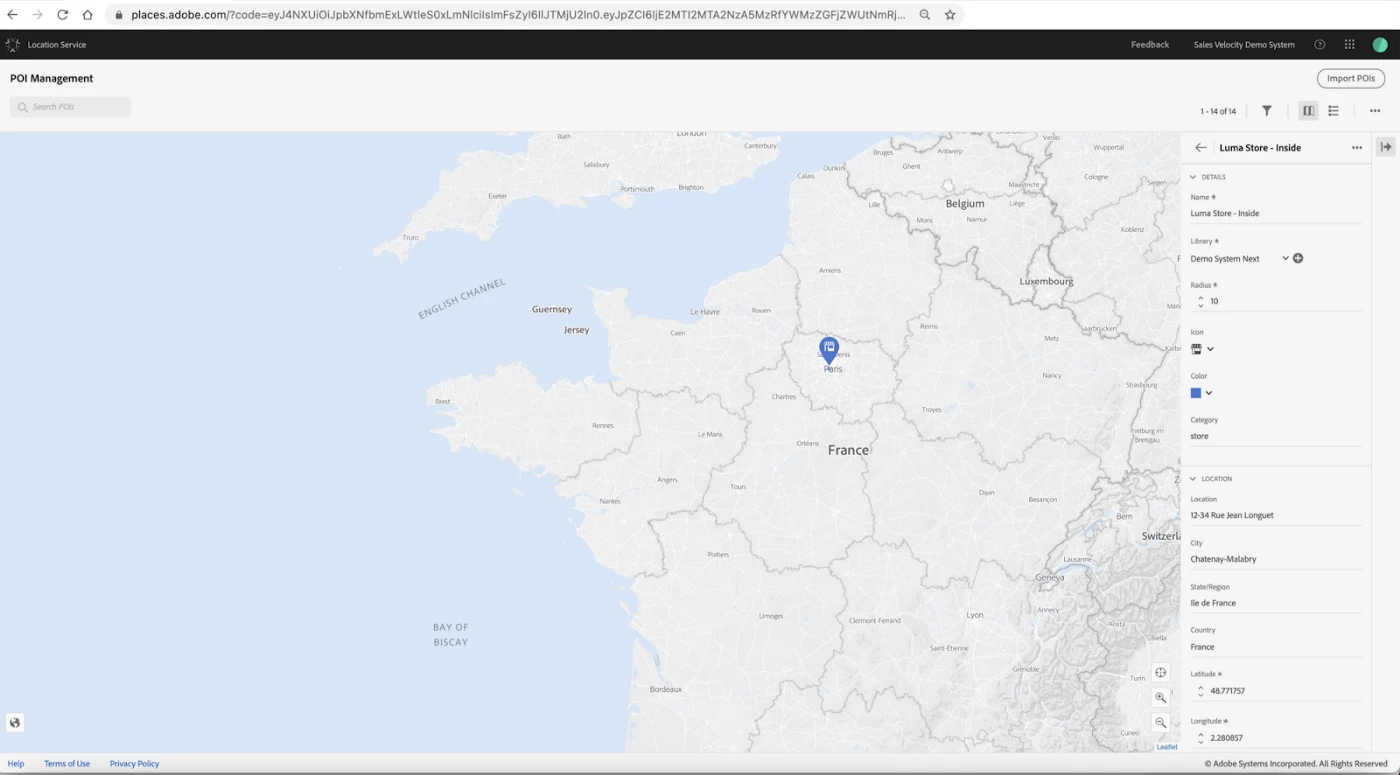The width and height of the screenshot is (1400, 775).
Task: Click the browser back arrow
Action: (x=12, y=15)
